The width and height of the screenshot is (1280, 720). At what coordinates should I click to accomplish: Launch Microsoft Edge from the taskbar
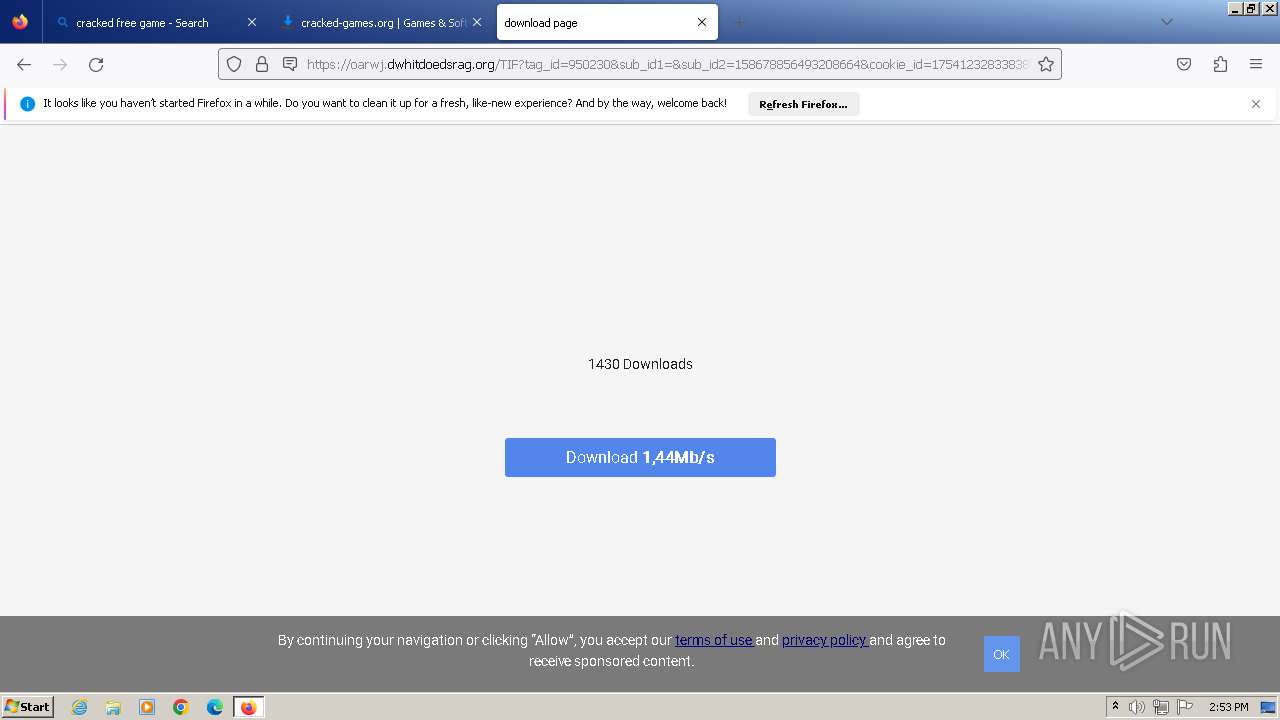tap(215, 707)
